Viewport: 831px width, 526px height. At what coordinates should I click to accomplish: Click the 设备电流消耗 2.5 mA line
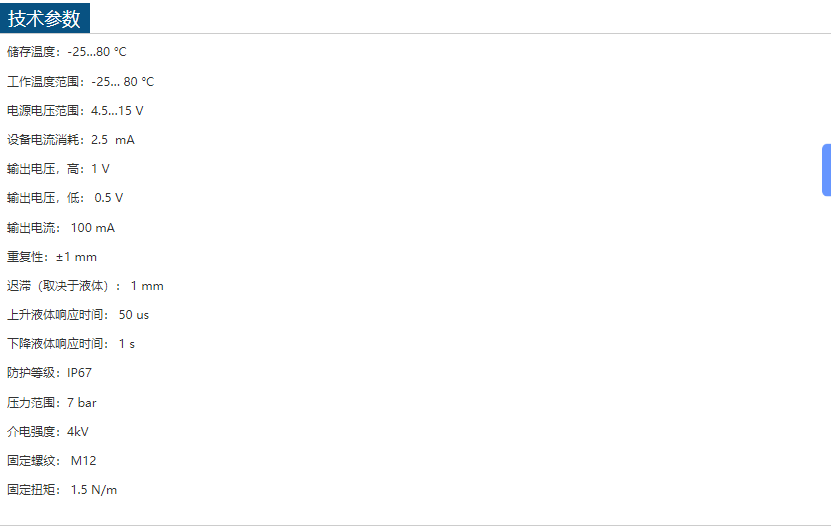point(70,139)
